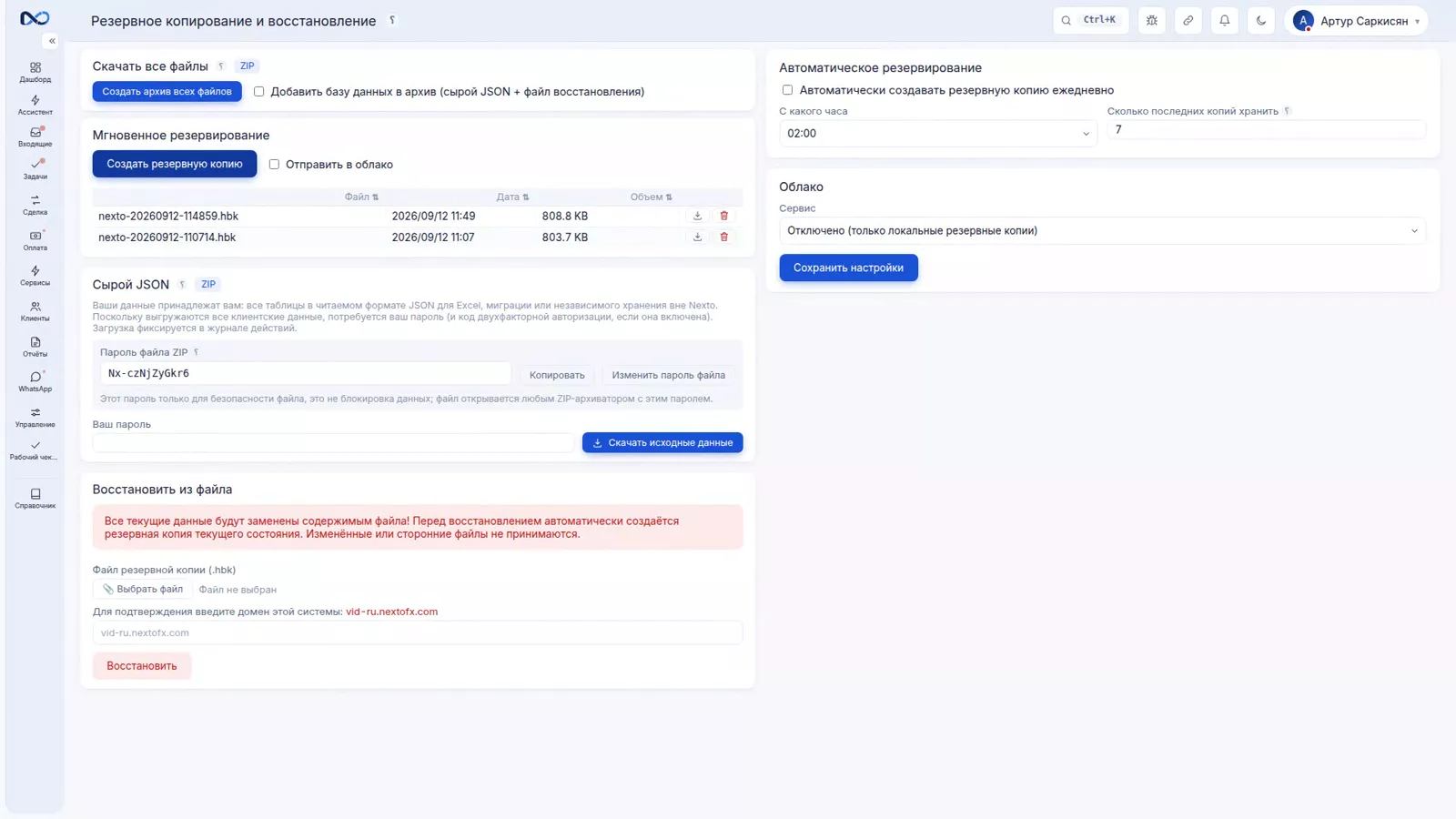Open the WhatsApp sidebar section
The height and width of the screenshot is (819, 1456).
coord(35,381)
